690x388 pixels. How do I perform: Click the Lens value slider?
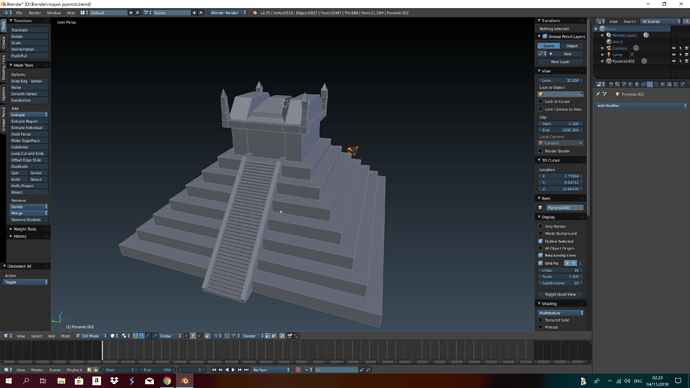(560, 81)
